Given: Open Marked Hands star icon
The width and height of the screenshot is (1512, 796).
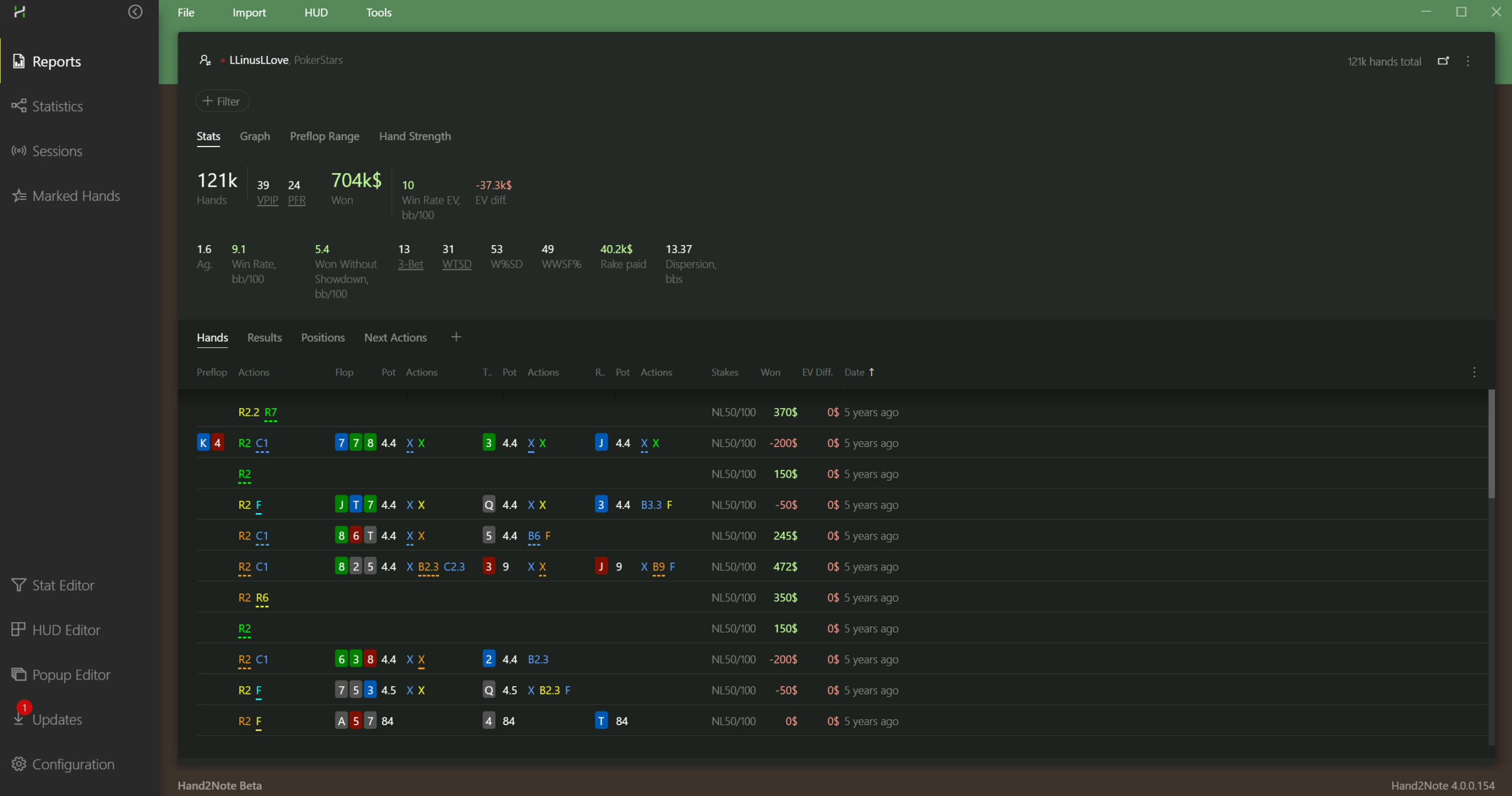Looking at the screenshot, I should pos(19,195).
